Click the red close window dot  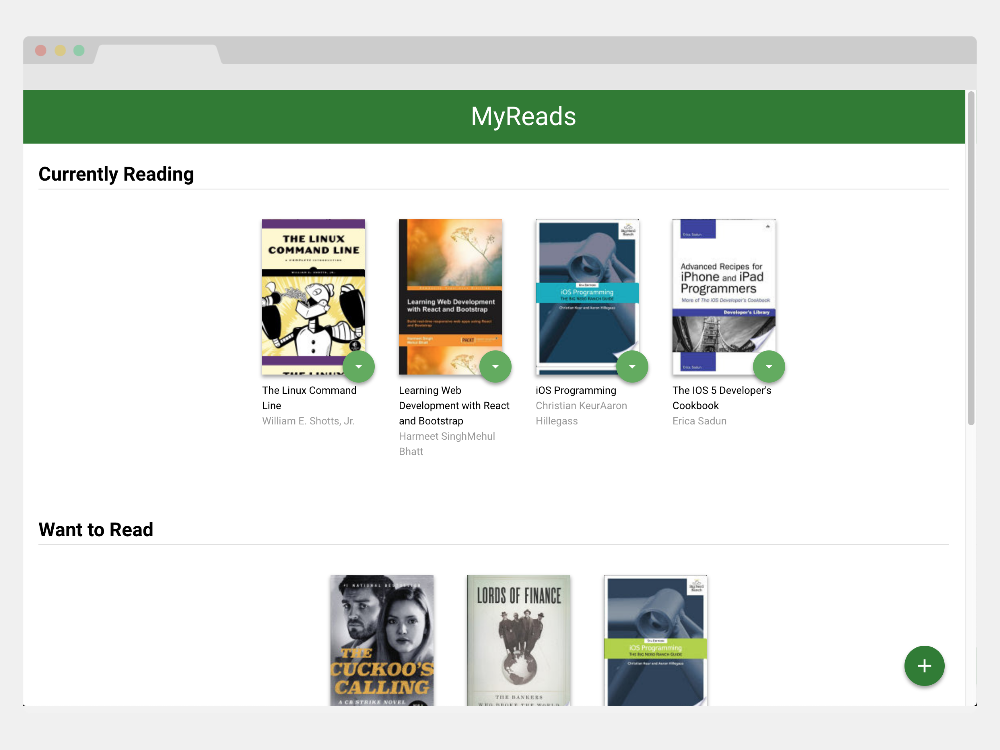coord(41,50)
